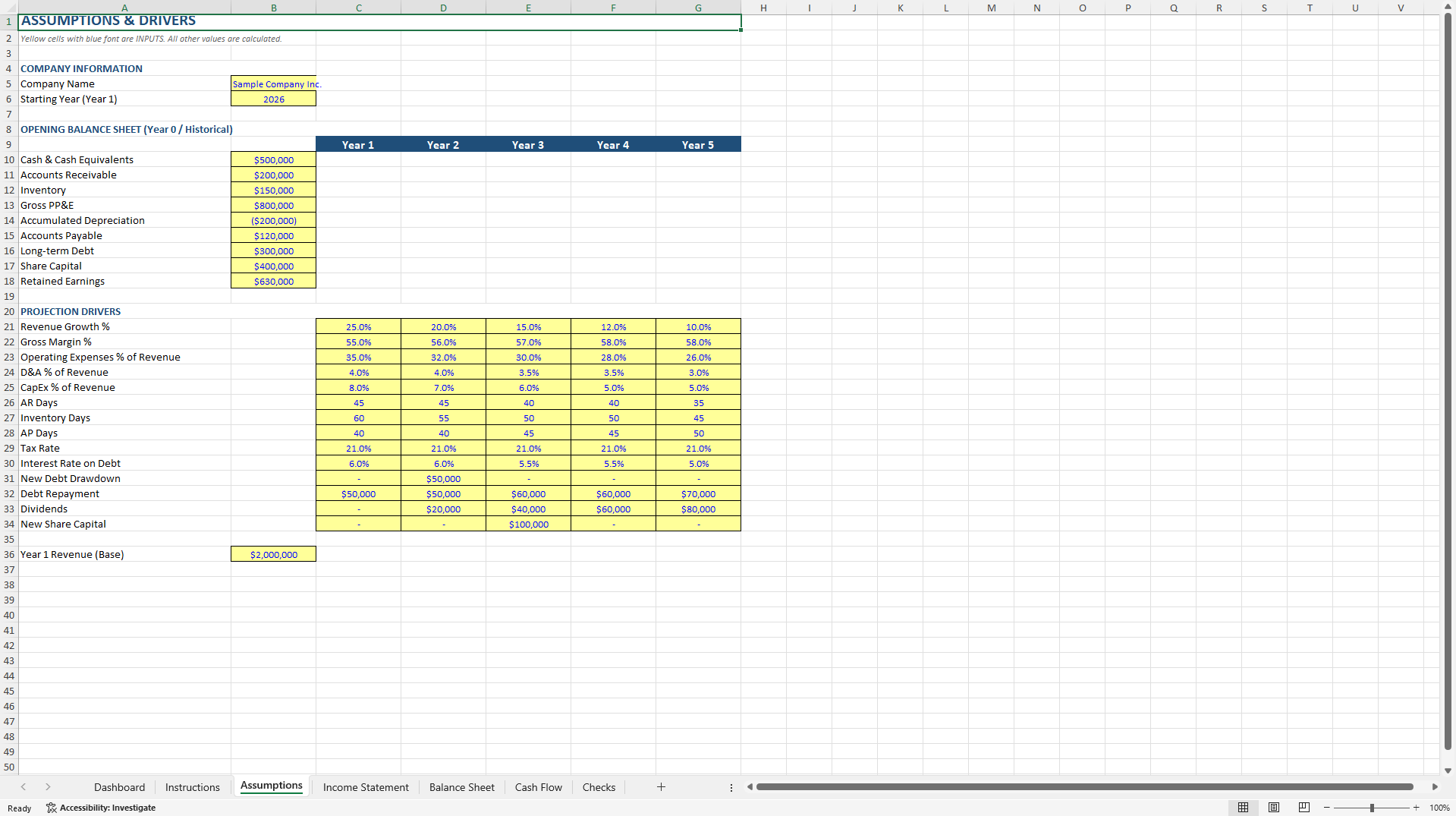Image resolution: width=1456 pixels, height=816 pixels.
Task: Open the Checks sheet tab
Action: 599,787
